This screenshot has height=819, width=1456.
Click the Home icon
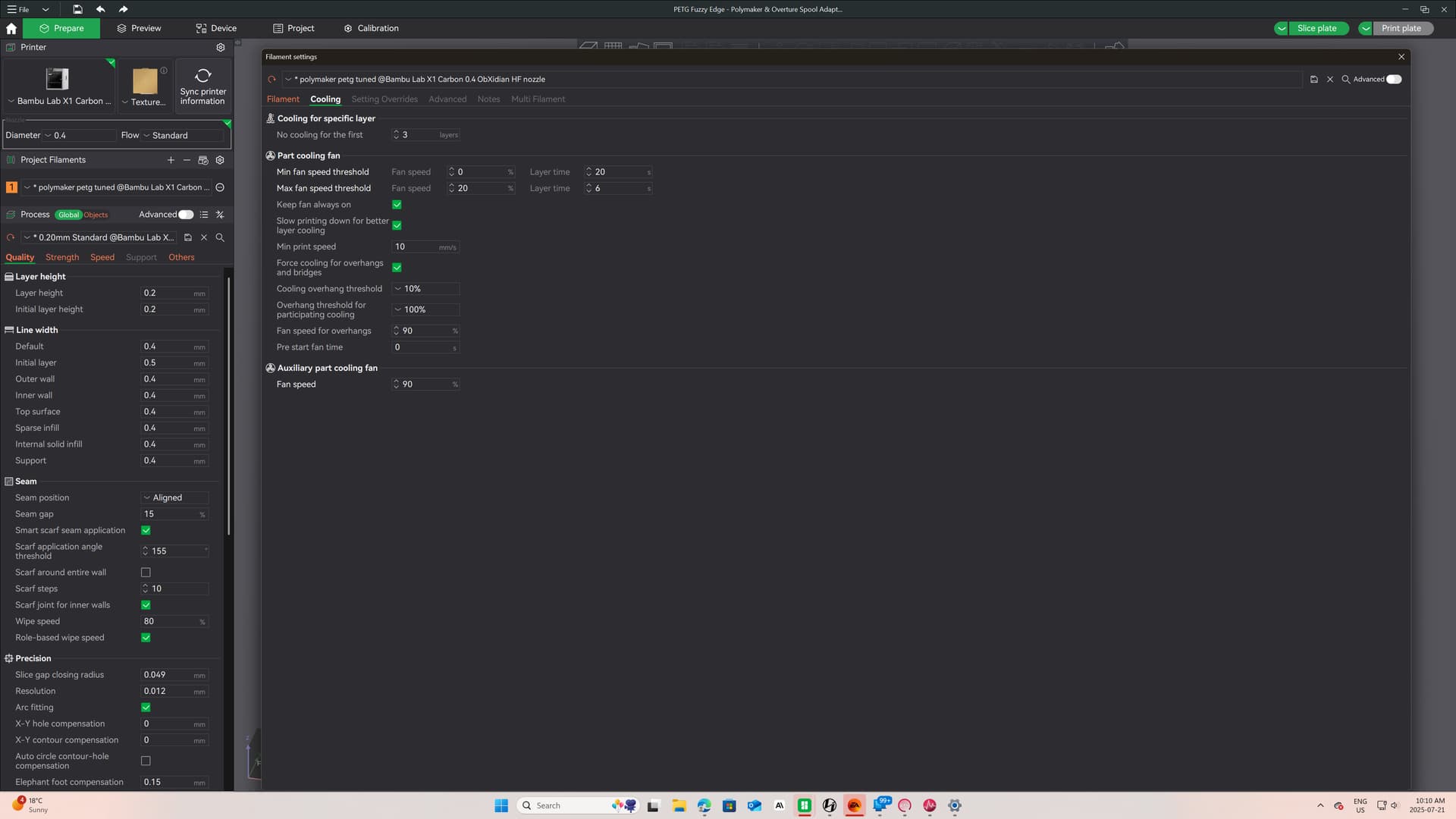(x=11, y=28)
